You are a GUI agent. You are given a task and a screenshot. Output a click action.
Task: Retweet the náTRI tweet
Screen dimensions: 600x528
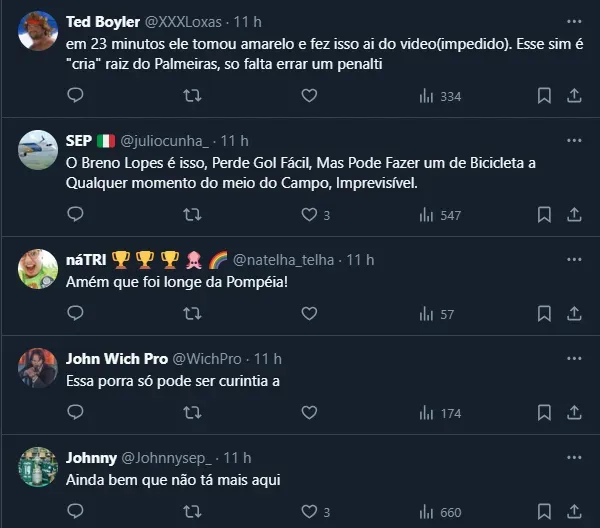point(192,314)
